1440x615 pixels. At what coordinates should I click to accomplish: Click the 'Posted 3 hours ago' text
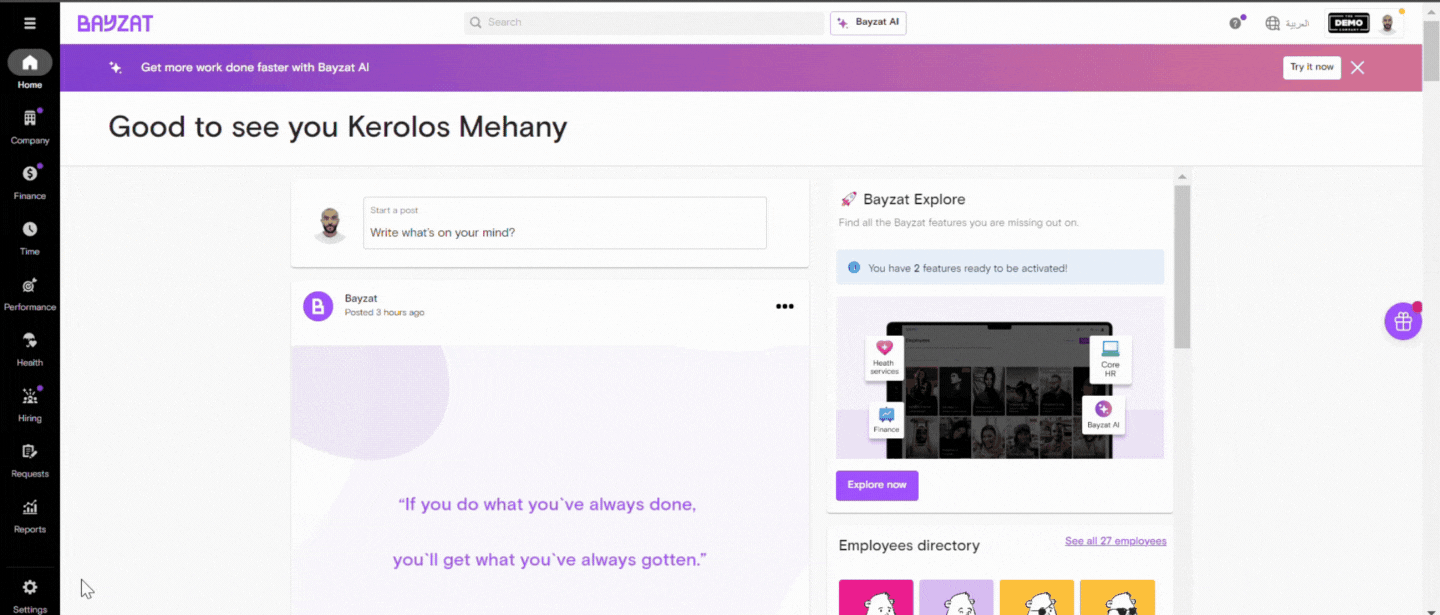(384, 313)
